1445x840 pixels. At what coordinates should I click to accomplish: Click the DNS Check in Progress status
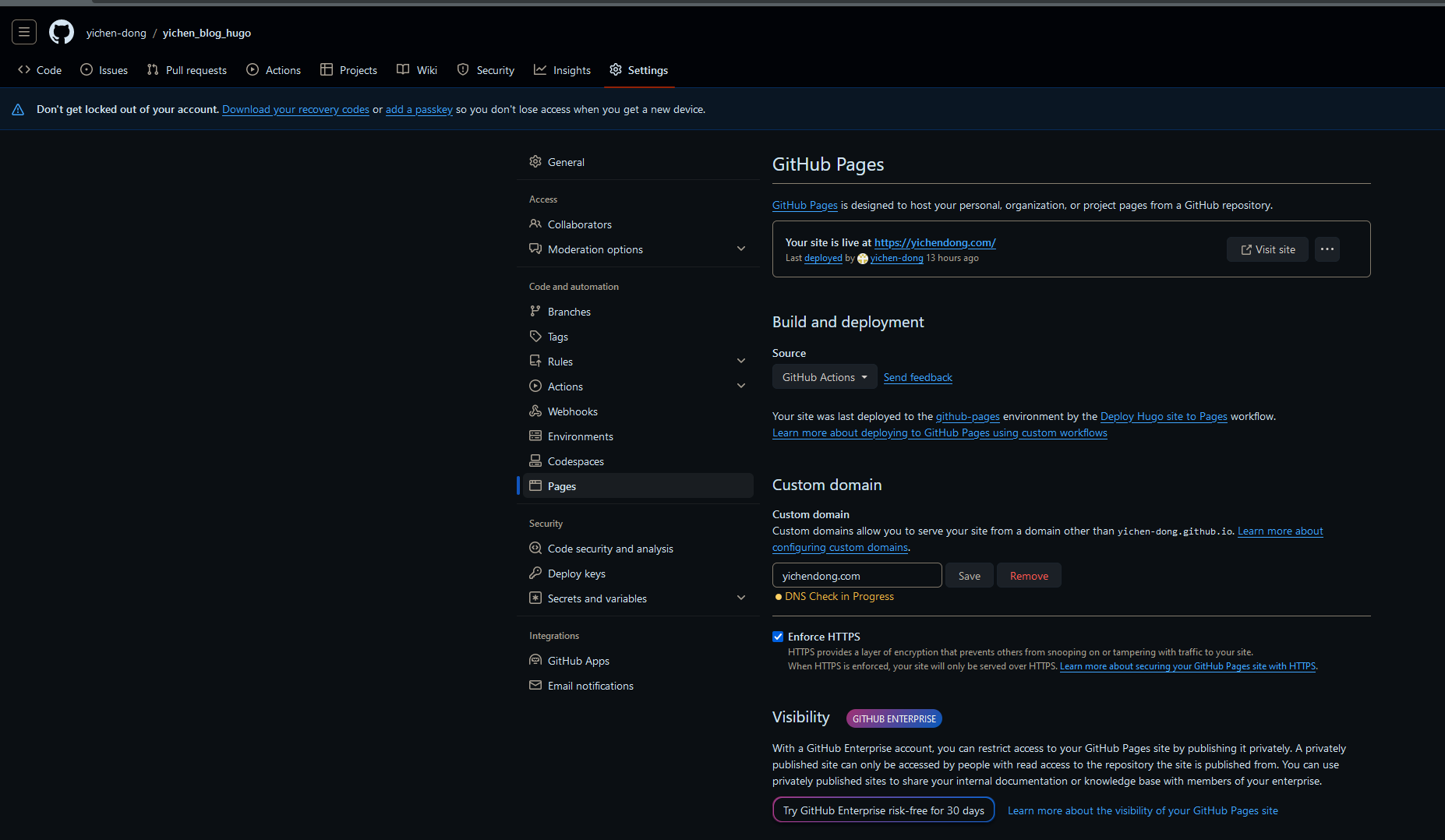point(835,596)
